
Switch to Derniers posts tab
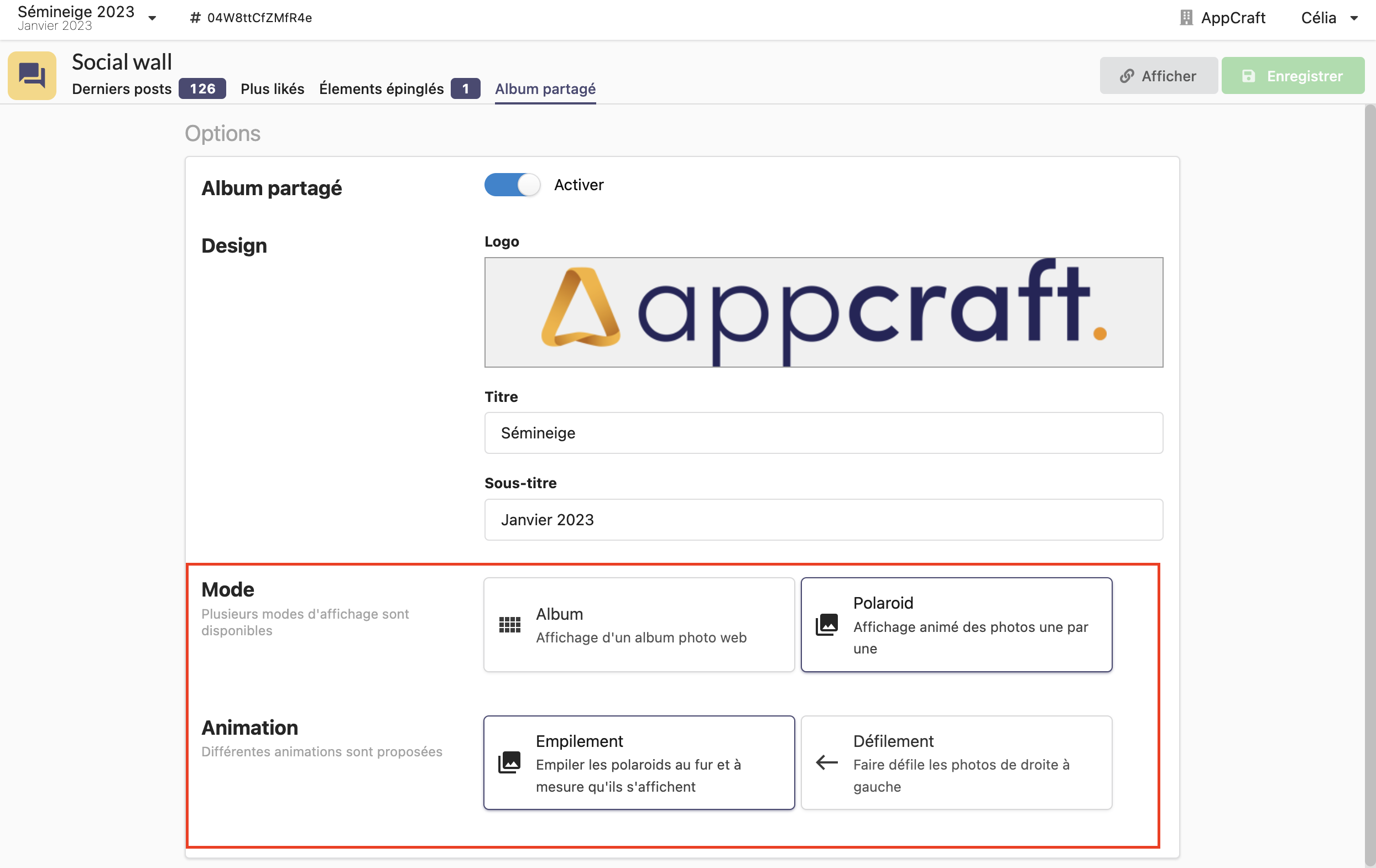click(x=122, y=89)
